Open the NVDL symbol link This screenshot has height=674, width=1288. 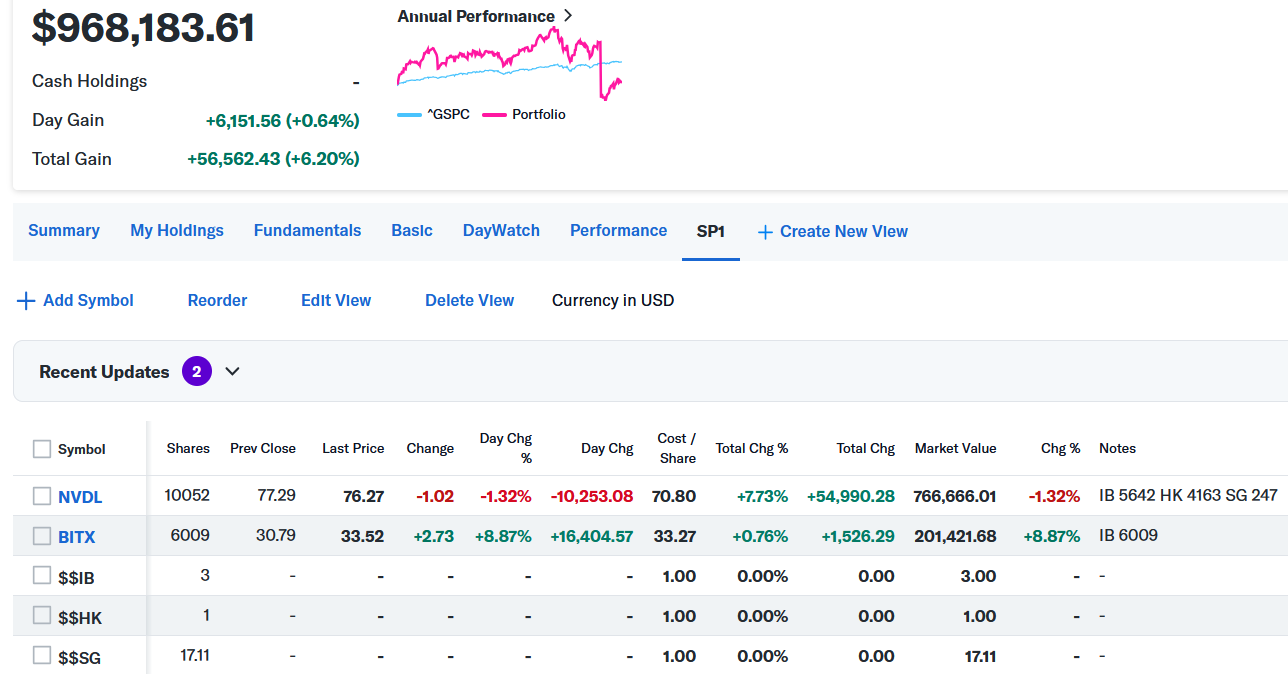pyautogui.click(x=80, y=497)
